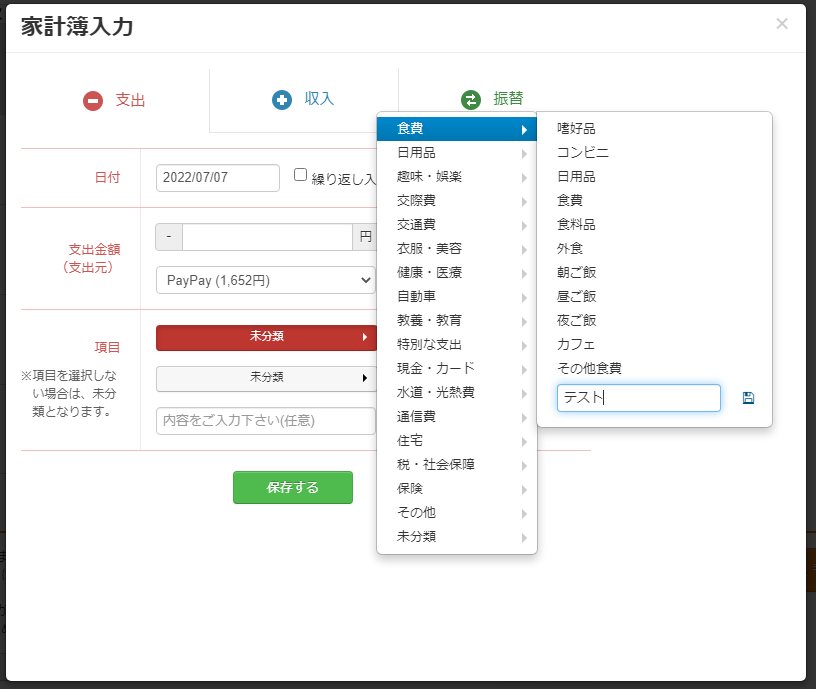The image size is (816, 689).
Task: Choose 外食 from the submenu
Action: point(570,248)
